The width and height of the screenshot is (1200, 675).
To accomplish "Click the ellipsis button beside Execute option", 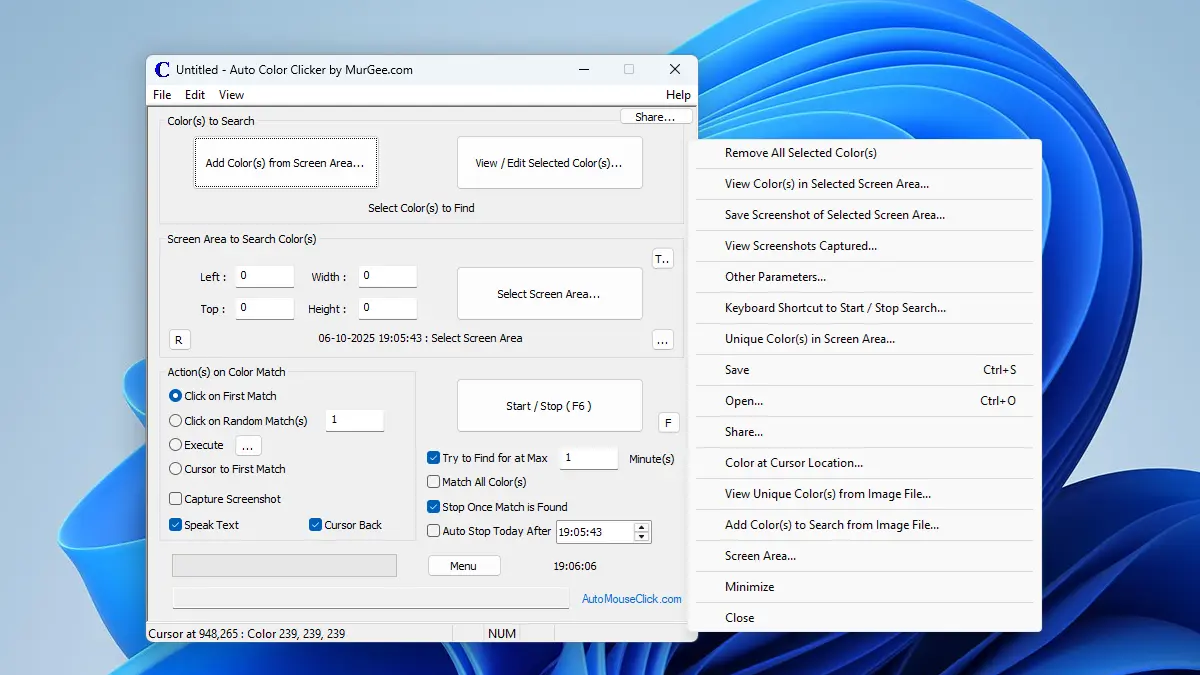I will tap(247, 446).
